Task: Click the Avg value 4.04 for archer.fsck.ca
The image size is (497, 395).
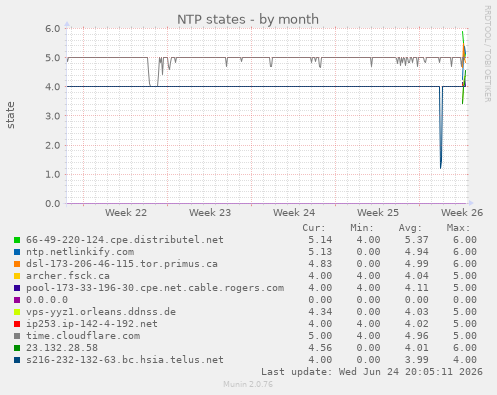Action: (x=417, y=276)
